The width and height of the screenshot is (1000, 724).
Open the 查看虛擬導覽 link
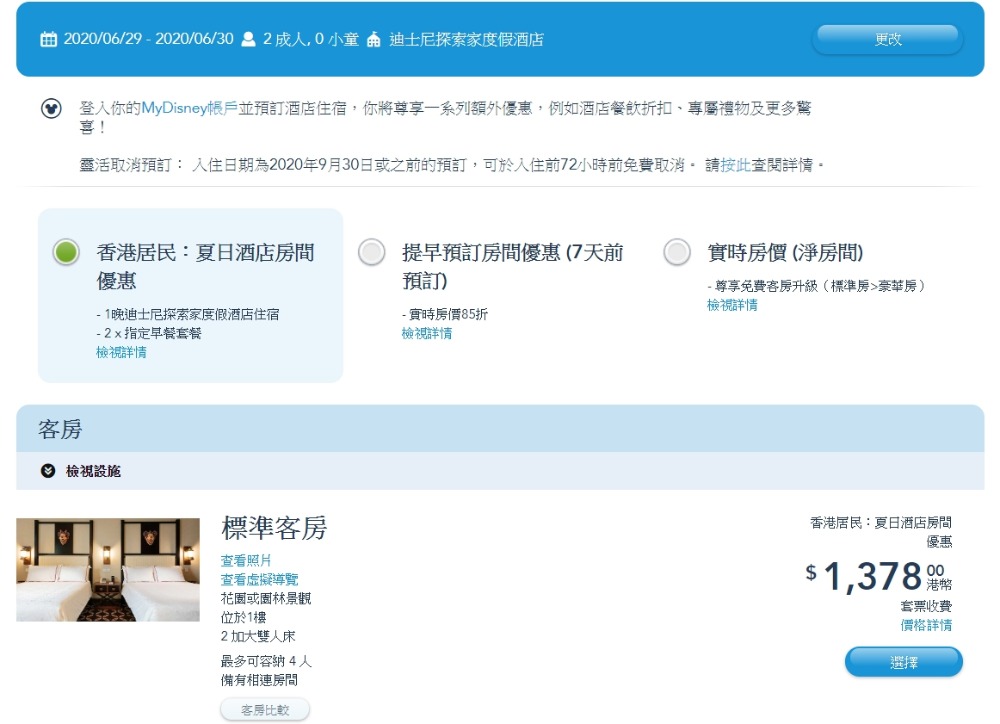[x=260, y=579]
